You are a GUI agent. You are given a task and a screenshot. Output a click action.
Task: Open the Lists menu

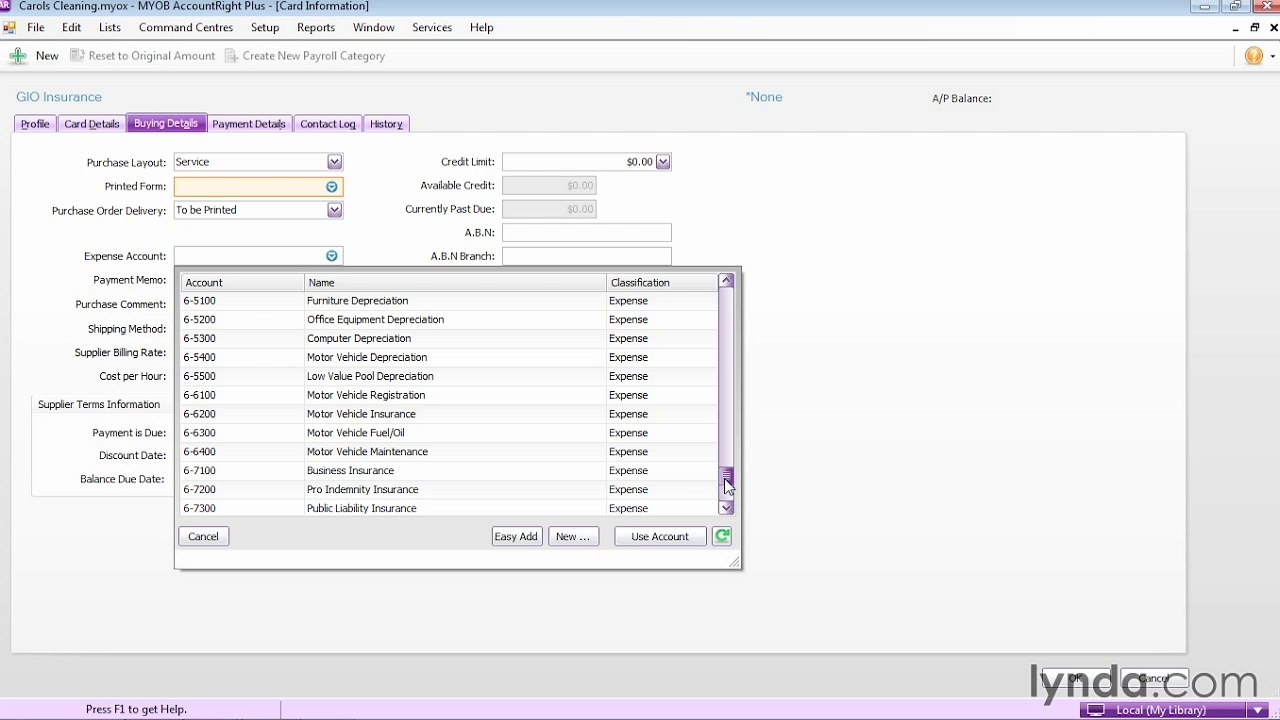pyautogui.click(x=110, y=28)
